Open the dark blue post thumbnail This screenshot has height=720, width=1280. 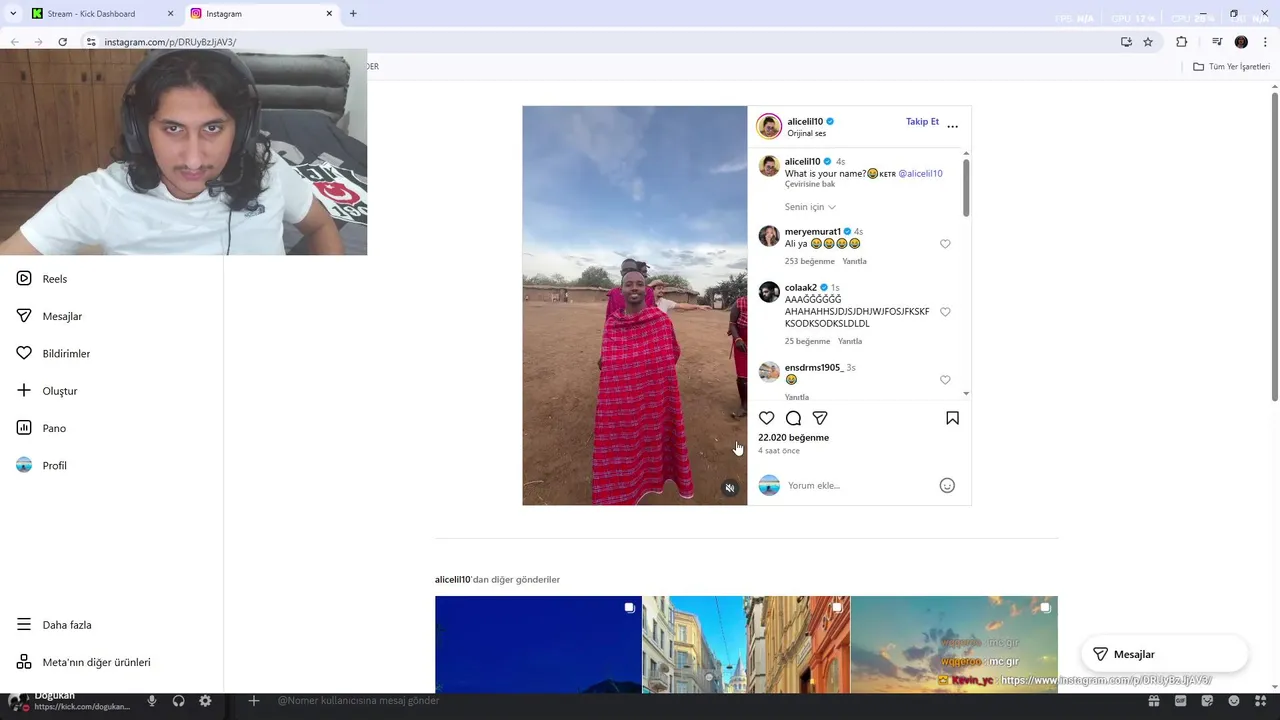pos(538,645)
